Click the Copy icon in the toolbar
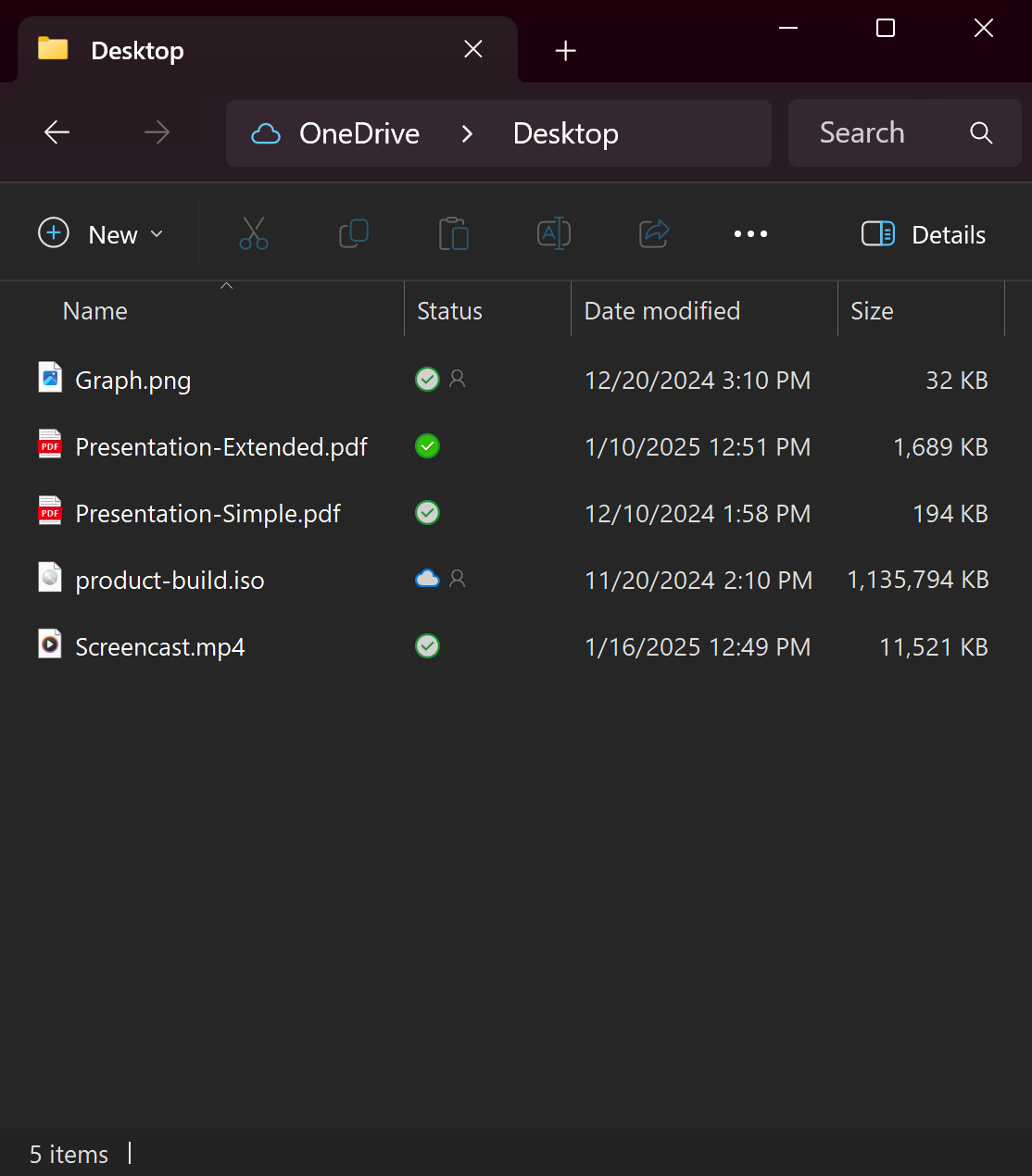 [x=353, y=233]
